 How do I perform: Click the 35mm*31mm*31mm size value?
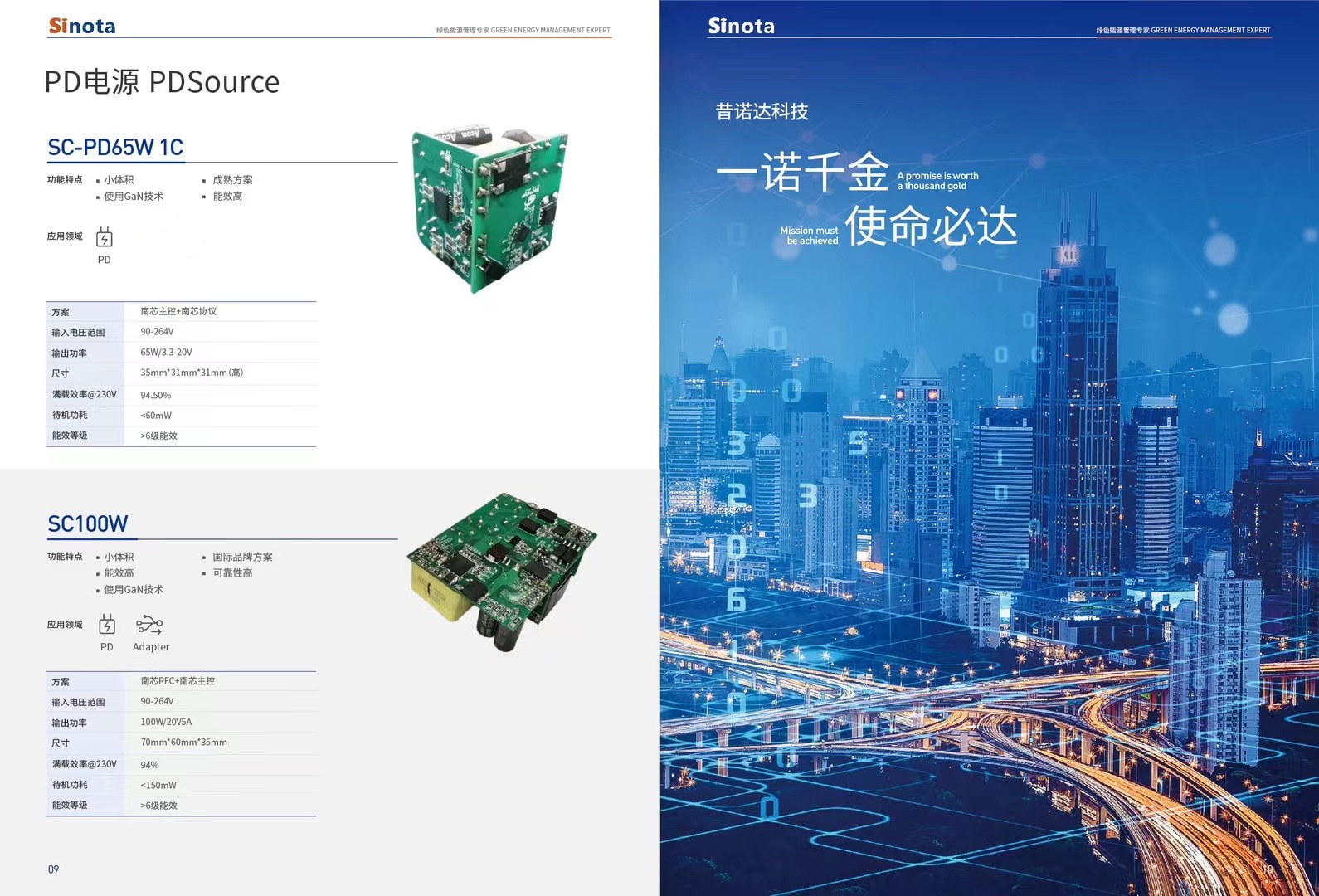click(192, 373)
